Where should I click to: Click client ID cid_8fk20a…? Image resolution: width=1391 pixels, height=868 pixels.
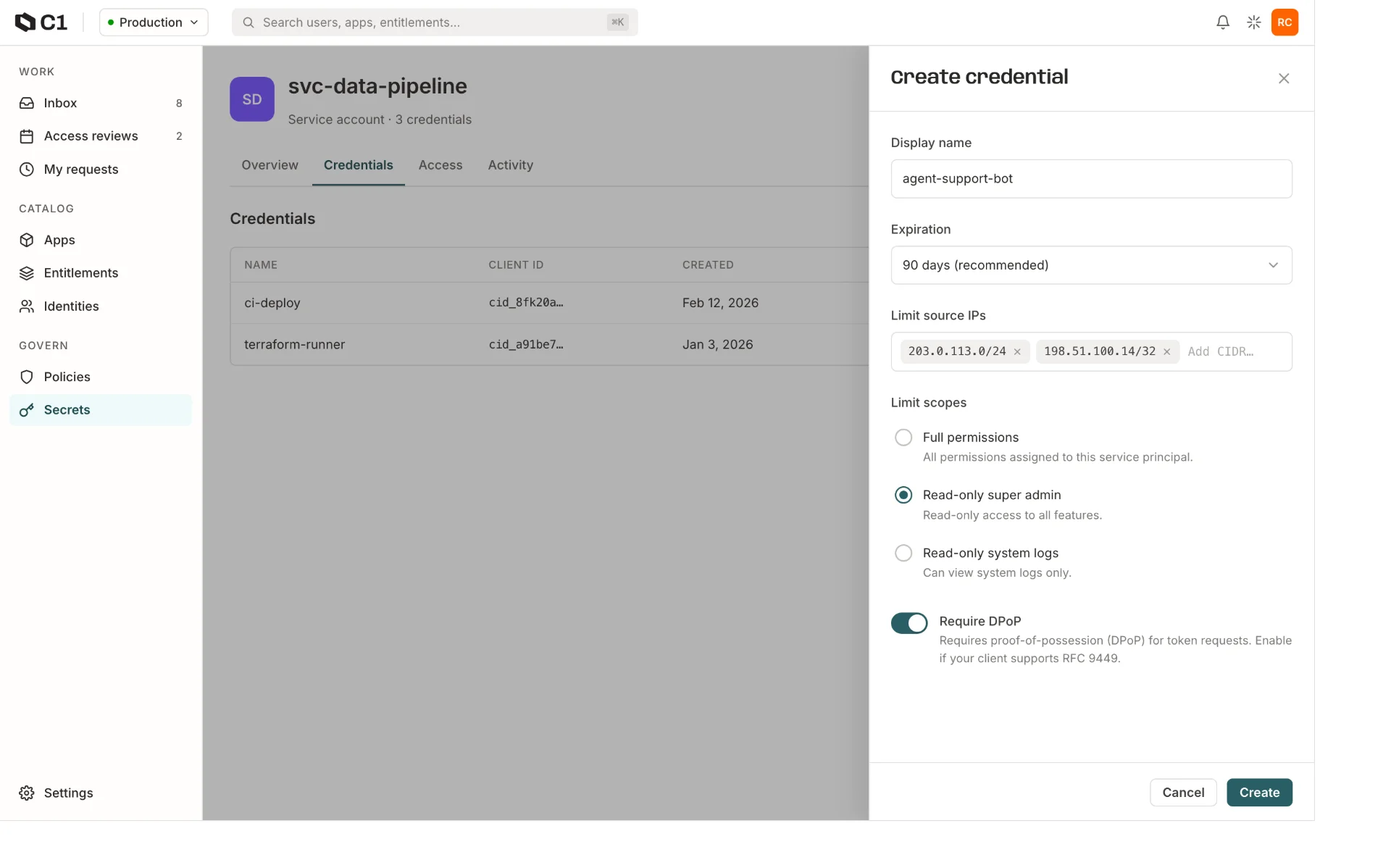(526, 303)
